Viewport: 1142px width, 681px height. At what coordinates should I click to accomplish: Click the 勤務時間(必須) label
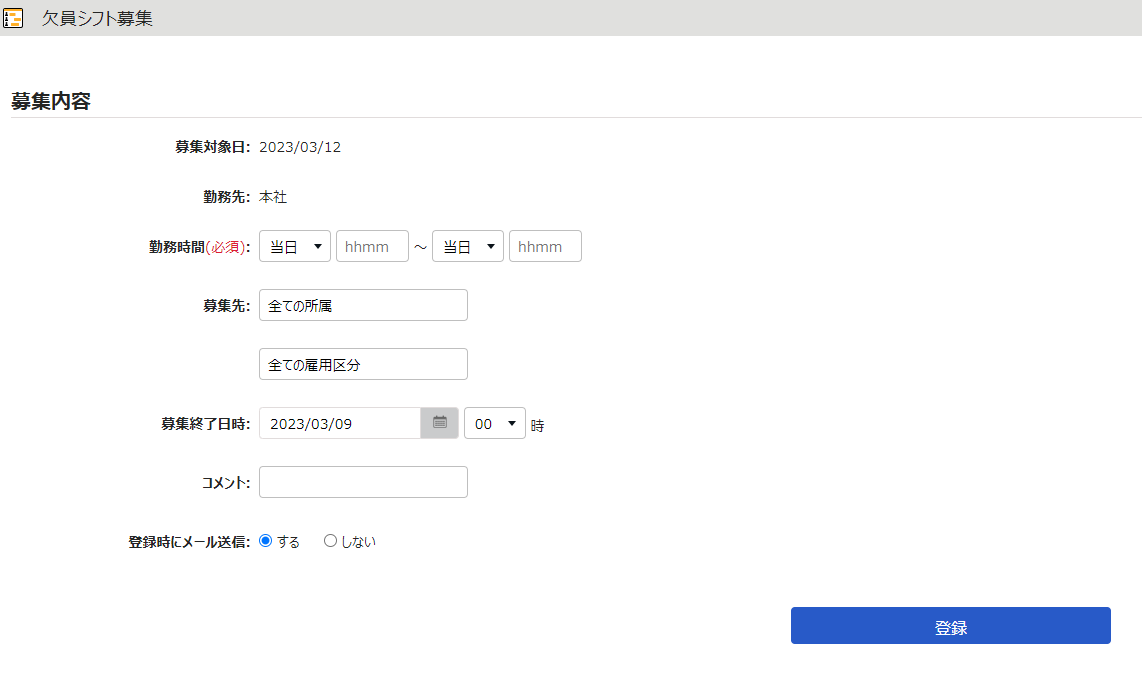pyautogui.click(x=199, y=247)
